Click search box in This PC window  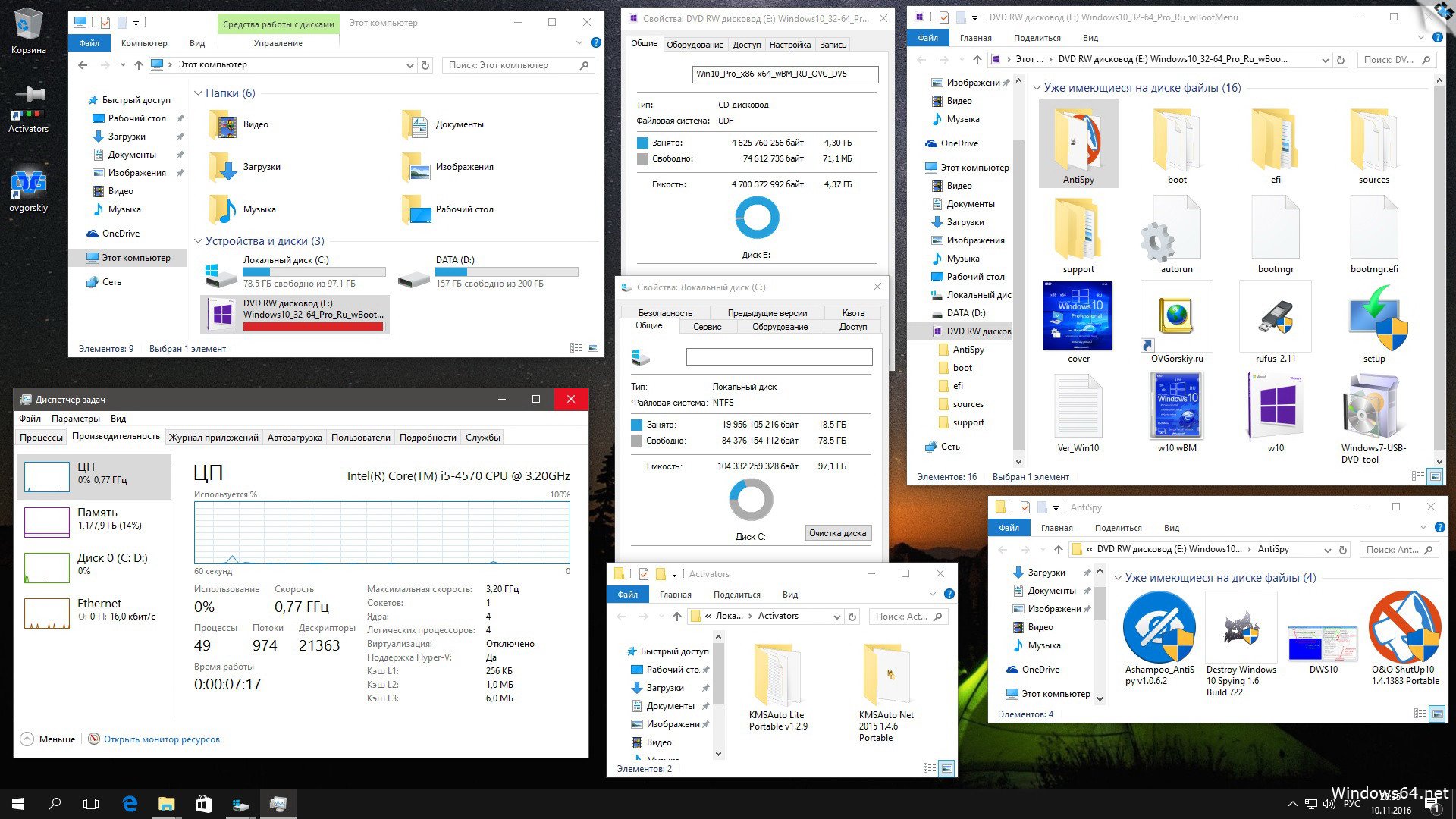pyautogui.click(x=519, y=65)
